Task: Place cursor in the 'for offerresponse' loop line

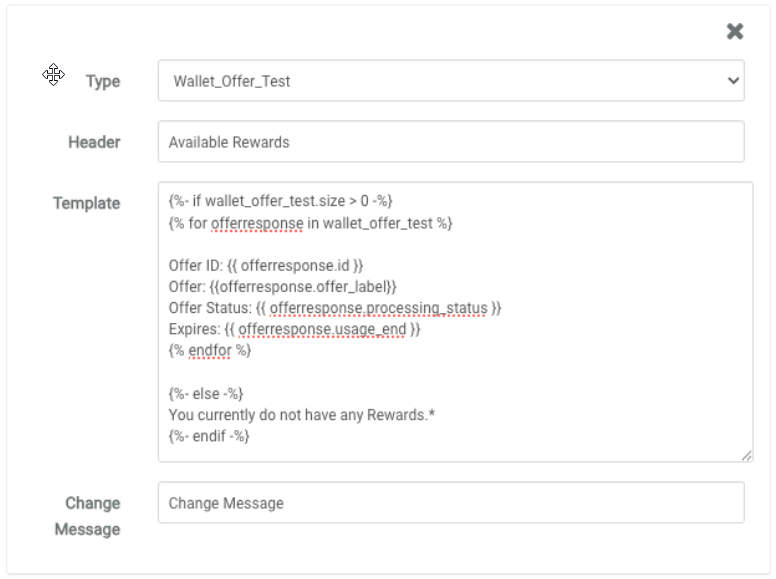Action: point(310,223)
